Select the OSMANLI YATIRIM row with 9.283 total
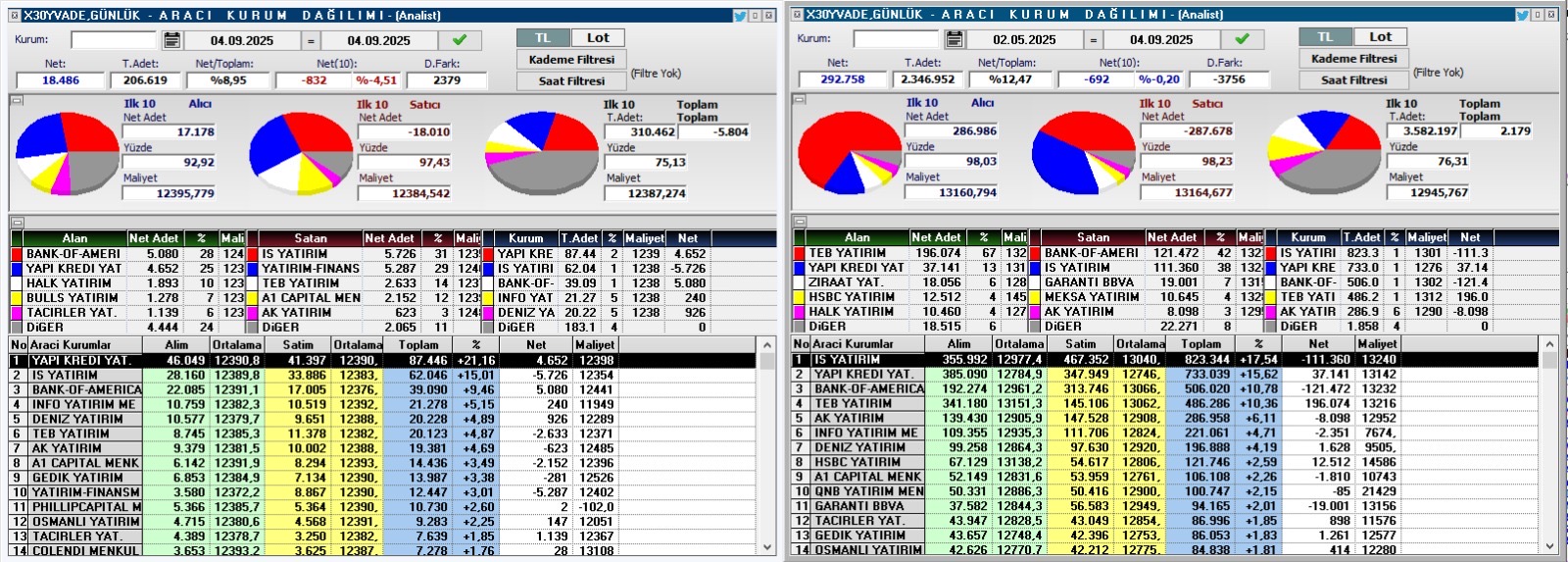This screenshot has width=1568, height=562. [383, 522]
